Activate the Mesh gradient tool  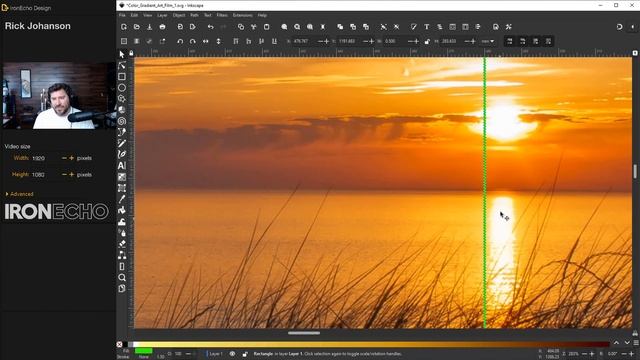[122, 188]
